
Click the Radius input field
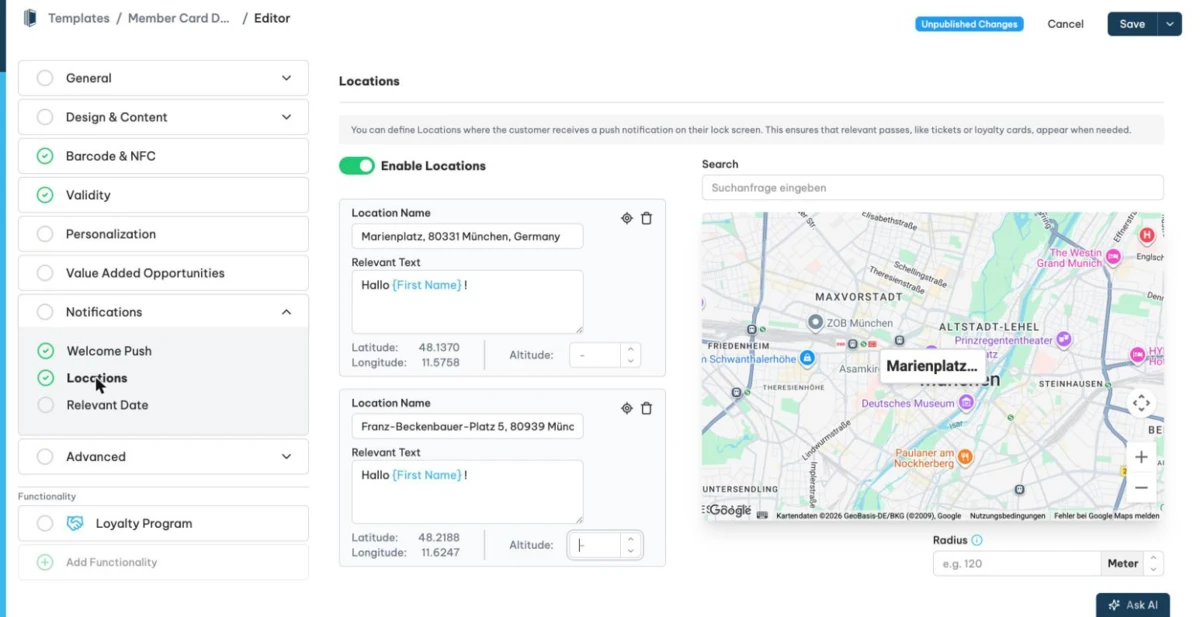coord(1017,563)
